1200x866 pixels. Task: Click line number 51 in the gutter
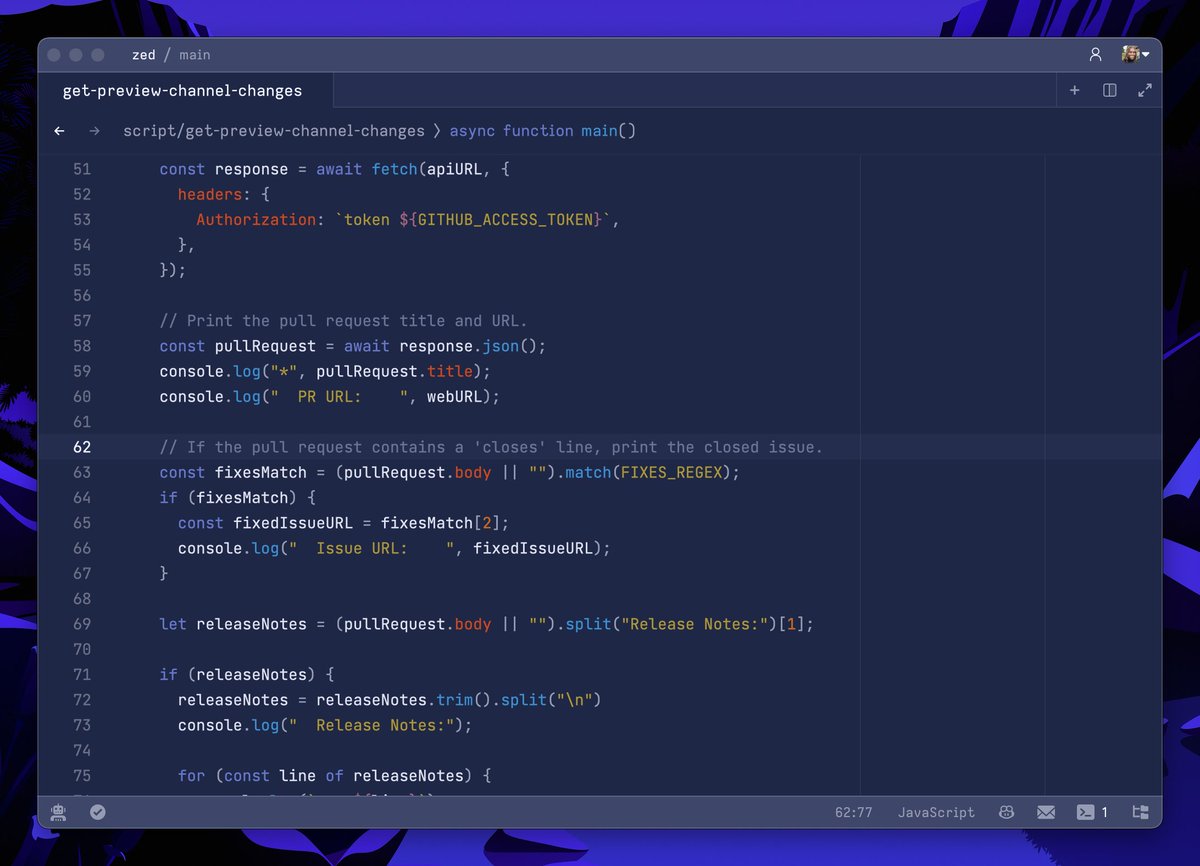pyautogui.click(x=82, y=169)
